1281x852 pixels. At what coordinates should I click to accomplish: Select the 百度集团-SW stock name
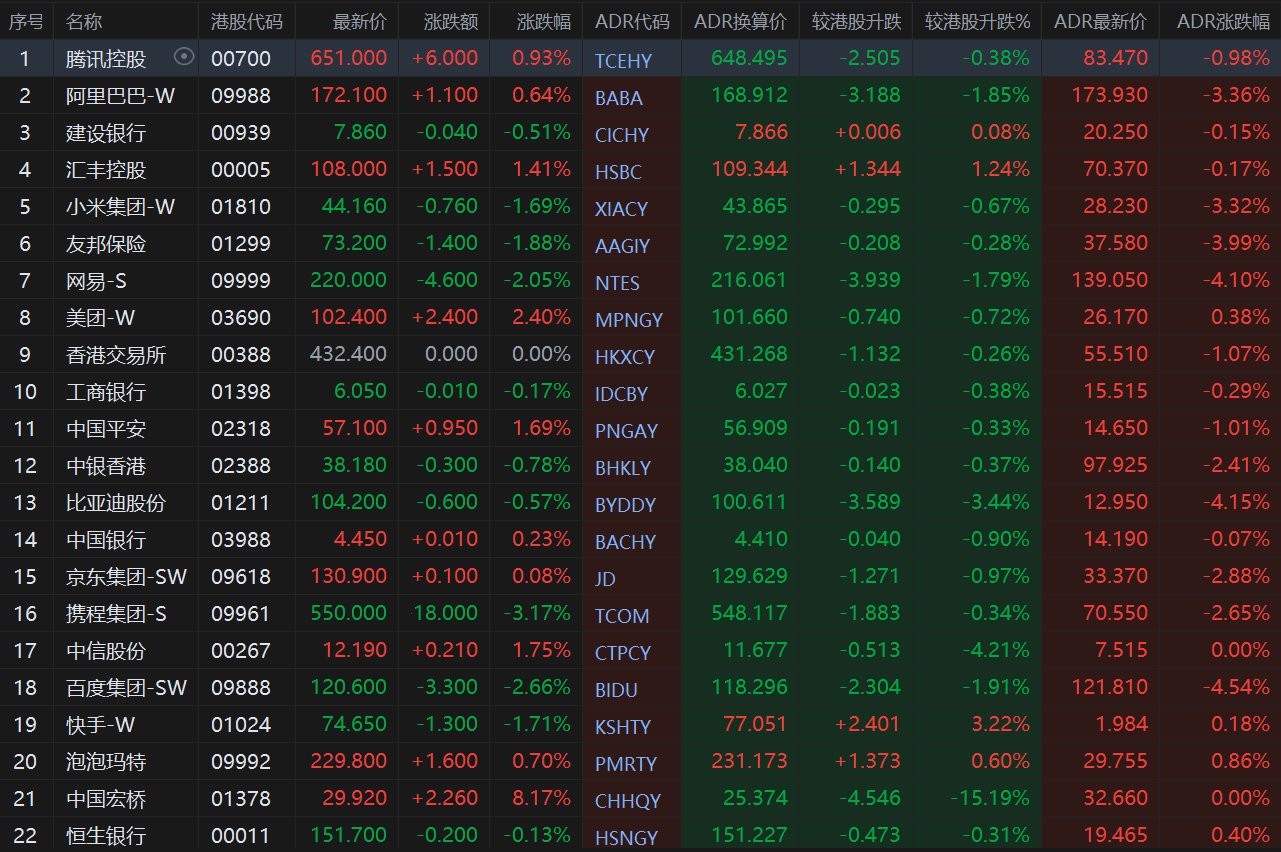pos(127,688)
